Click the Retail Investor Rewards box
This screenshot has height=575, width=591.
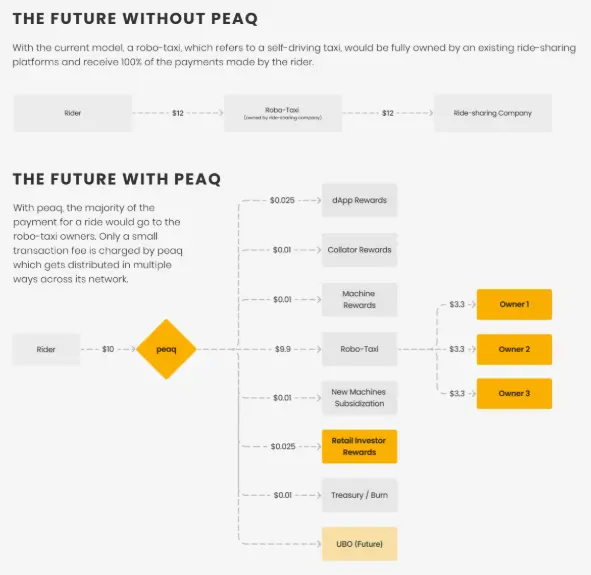click(359, 447)
